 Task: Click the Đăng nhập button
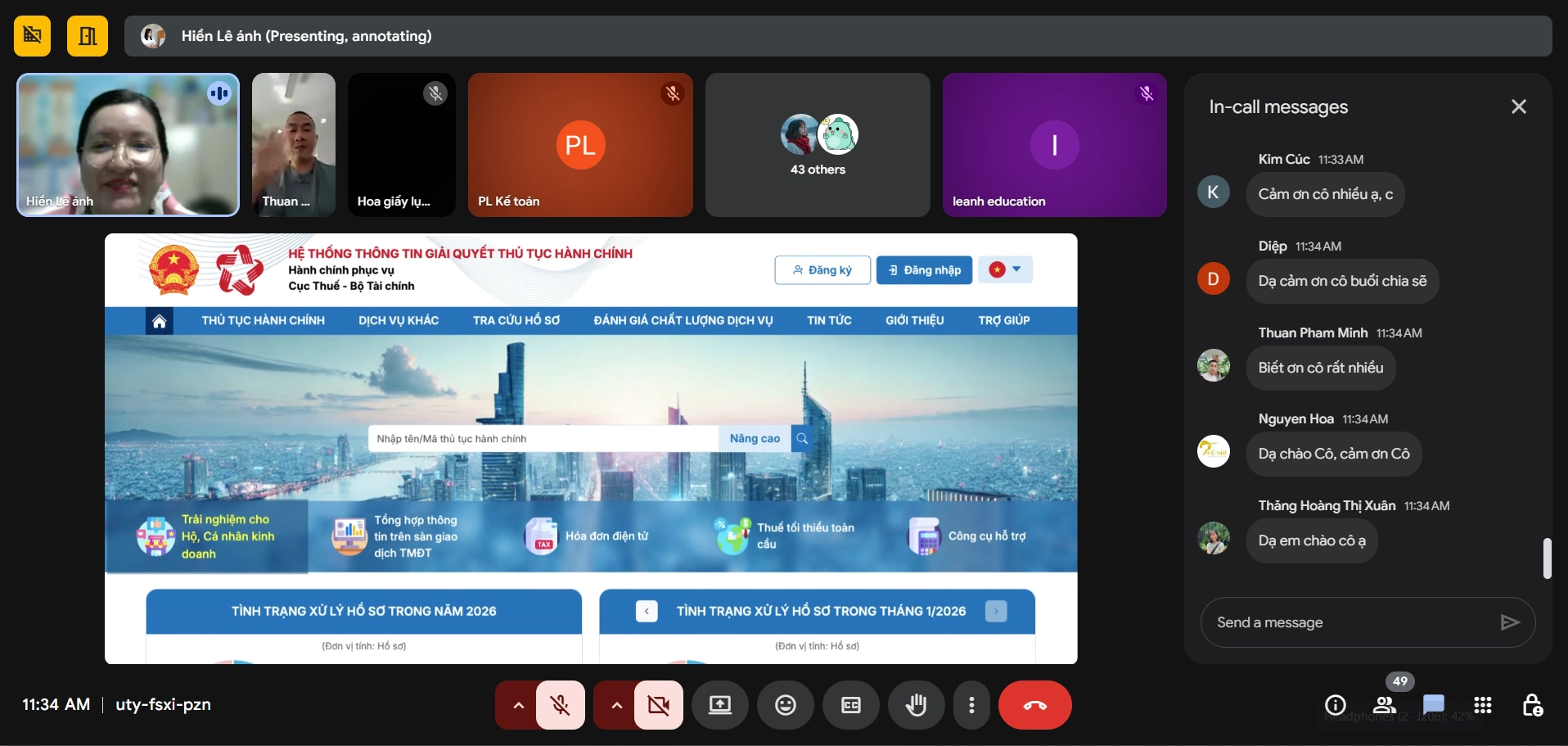tap(924, 270)
